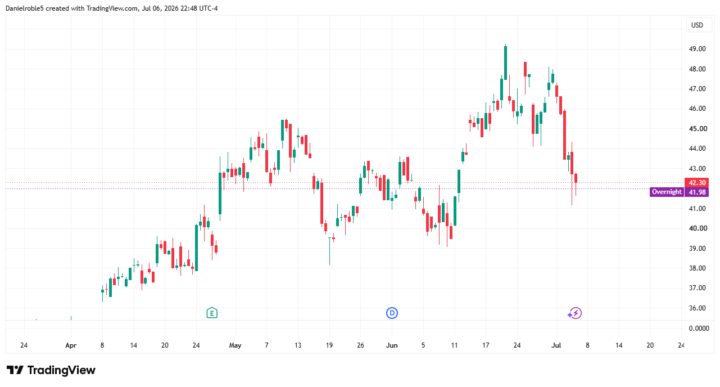This screenshot has height=387, width=720.
Task: Click the 17 date axis label
Action: (x=486, y=345)
